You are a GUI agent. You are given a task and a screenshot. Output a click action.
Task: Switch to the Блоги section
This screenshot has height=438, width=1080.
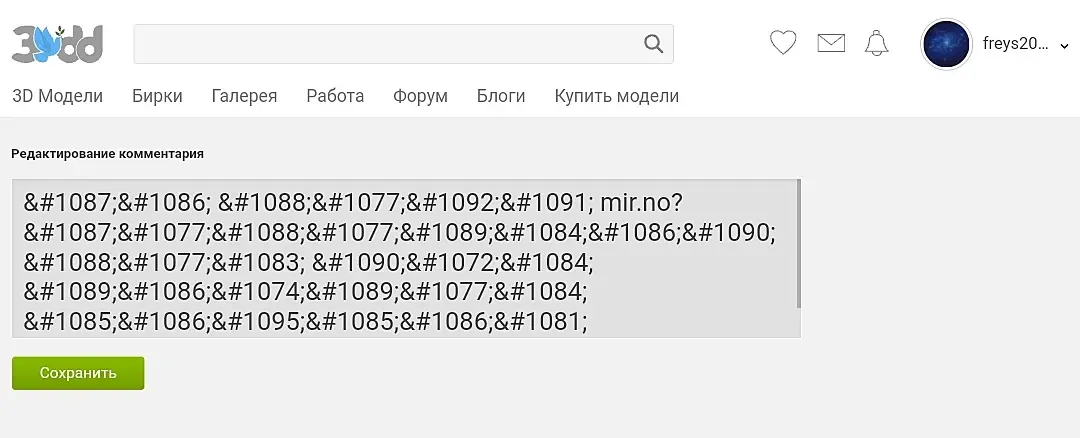coord(501,96)
